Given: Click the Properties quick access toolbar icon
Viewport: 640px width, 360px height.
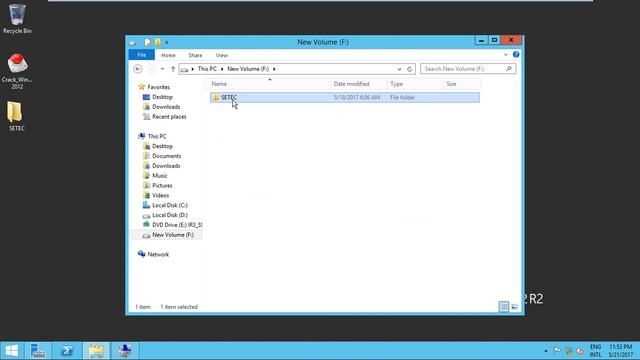Looking at the screenshot, I should click(x=147, y=42).
